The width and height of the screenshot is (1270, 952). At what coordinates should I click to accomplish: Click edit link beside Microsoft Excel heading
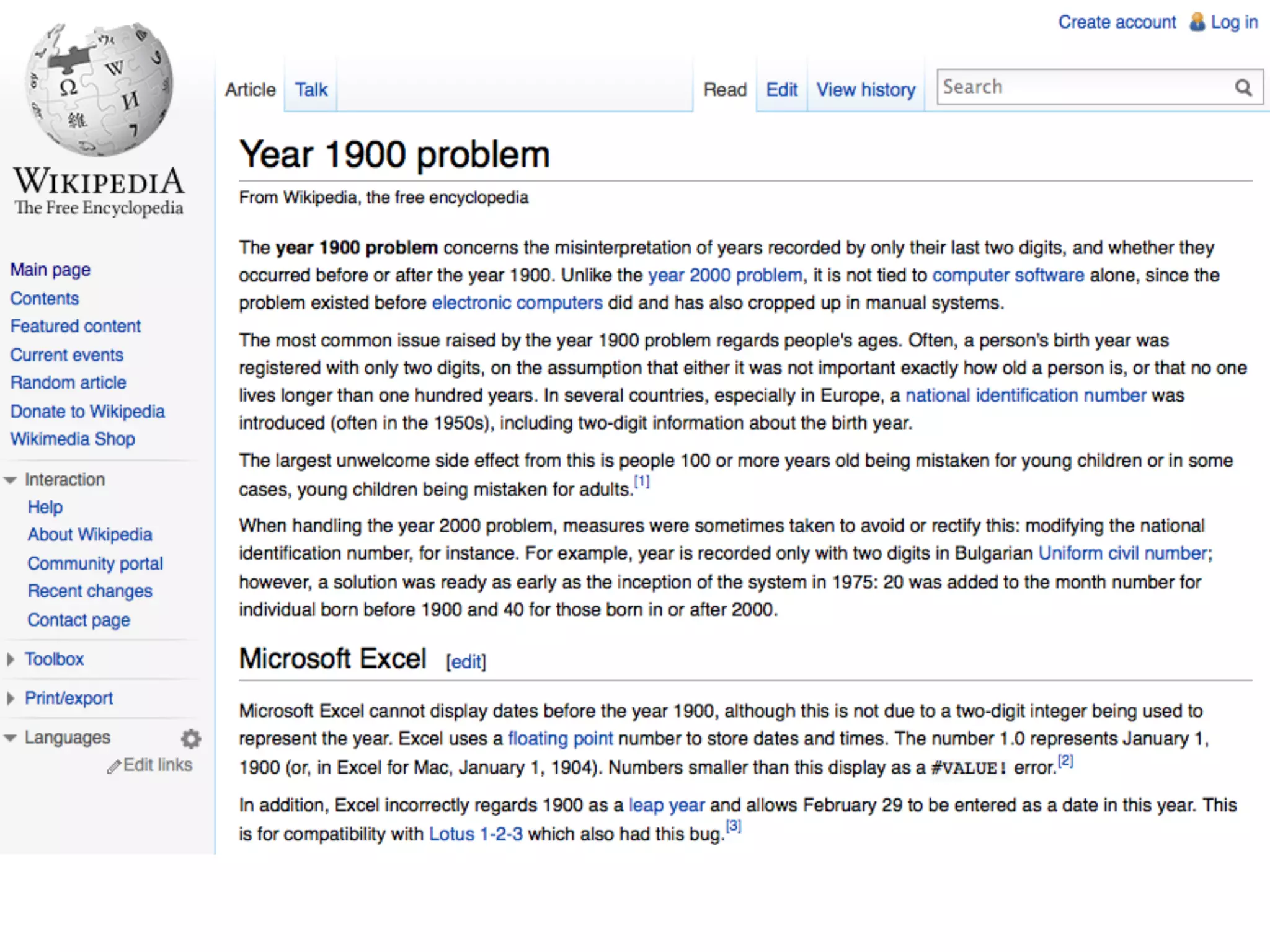pos(466,662)
